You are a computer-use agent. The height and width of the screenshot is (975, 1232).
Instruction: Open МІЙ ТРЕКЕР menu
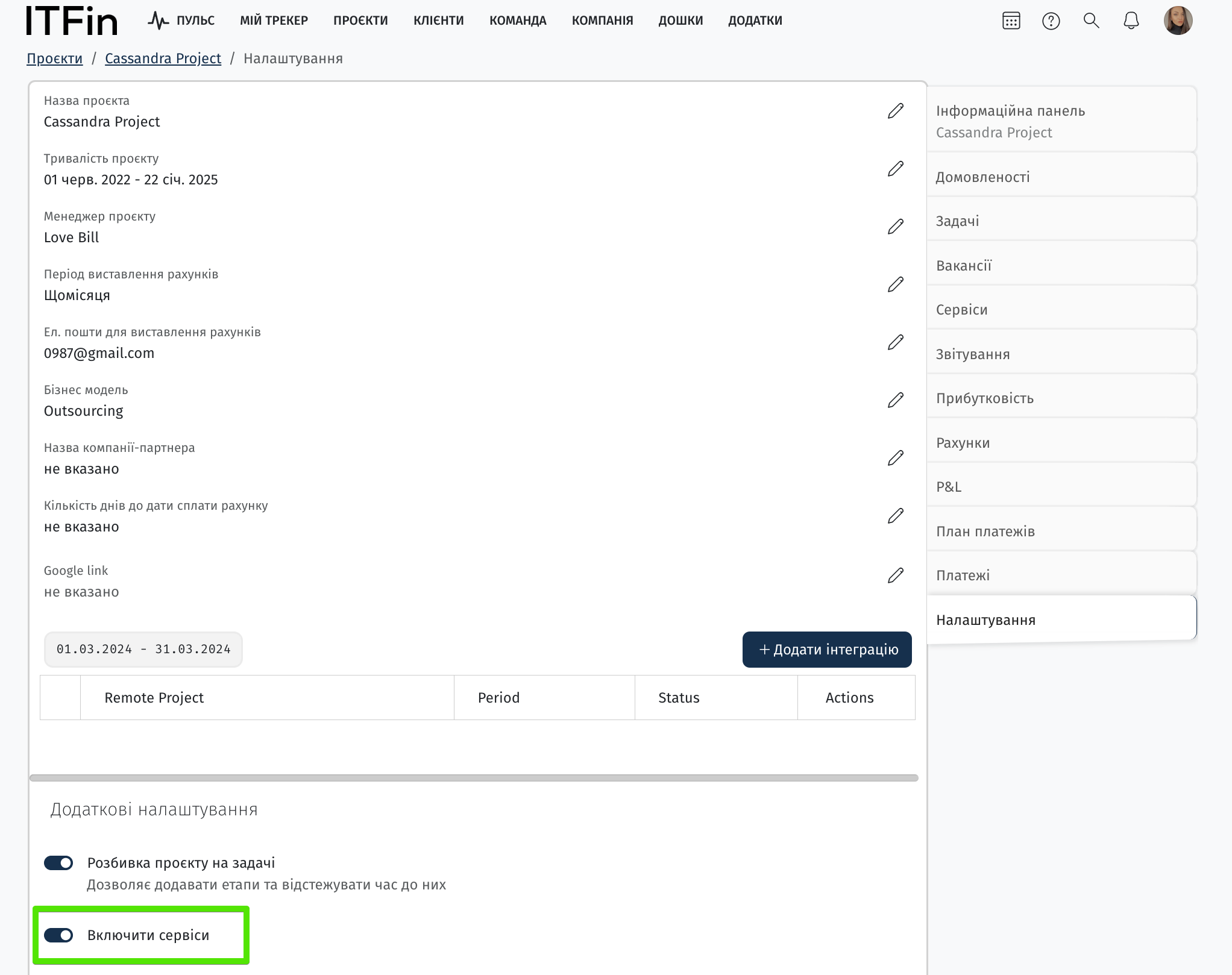274,20
